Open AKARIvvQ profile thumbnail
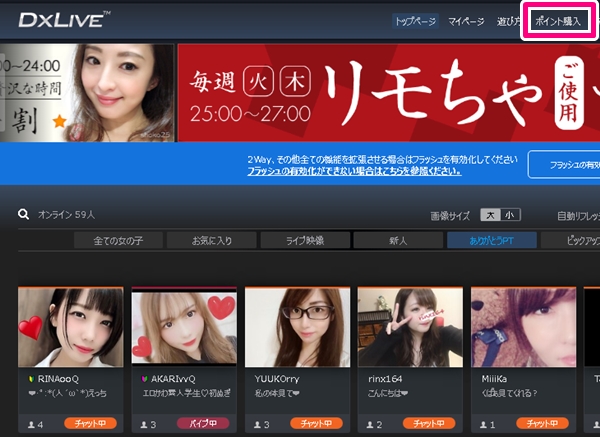This screenshot has height=437, width=600. 184,328
